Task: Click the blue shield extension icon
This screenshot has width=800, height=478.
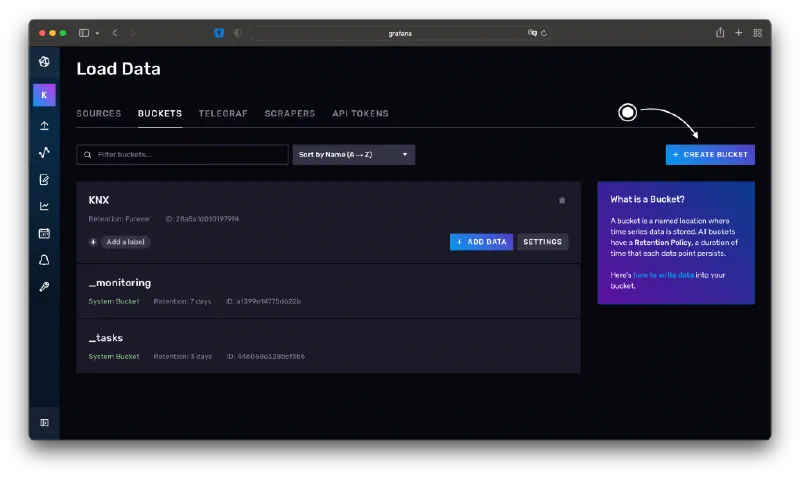Action: click(x=219, y=33)
